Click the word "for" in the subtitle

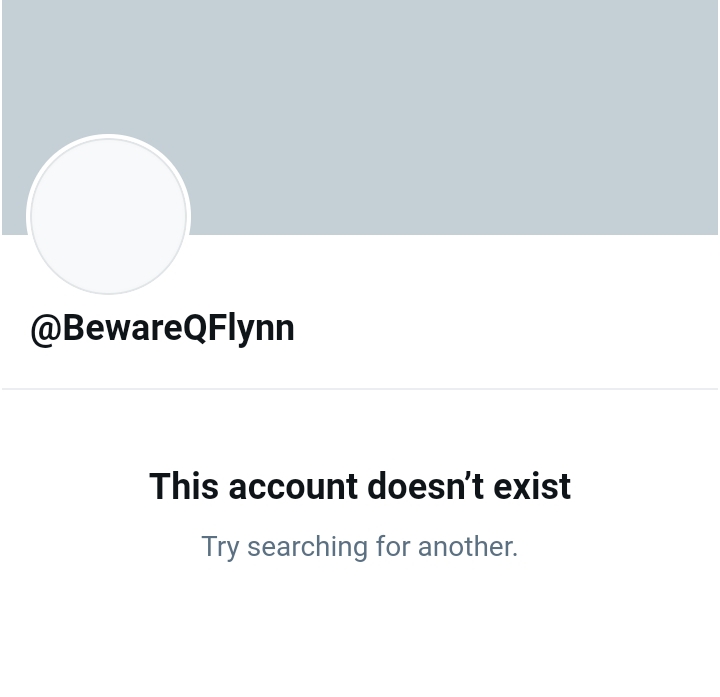click(x=393, y=546)
